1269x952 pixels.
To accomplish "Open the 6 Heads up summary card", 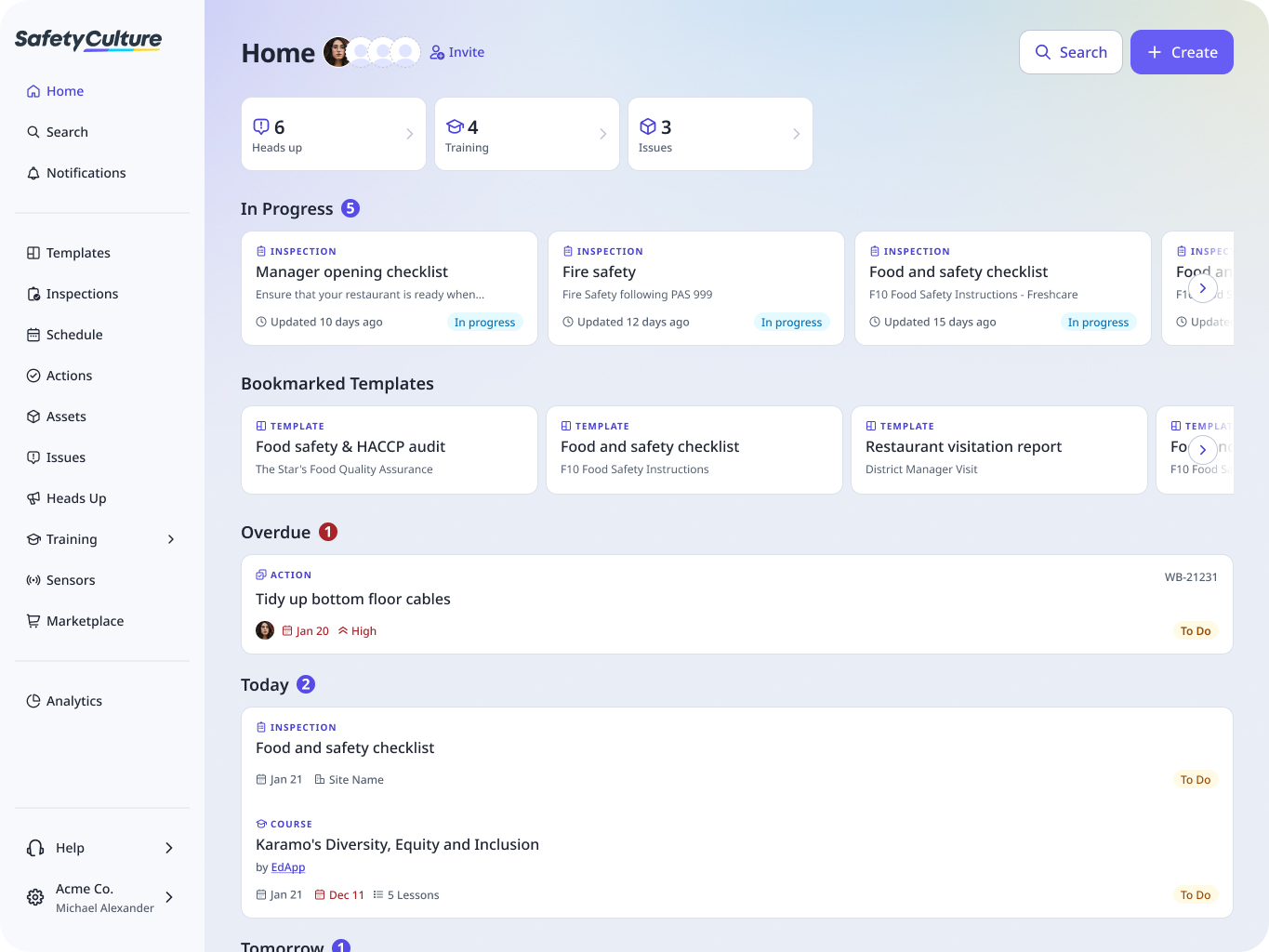I will (333, 134).
